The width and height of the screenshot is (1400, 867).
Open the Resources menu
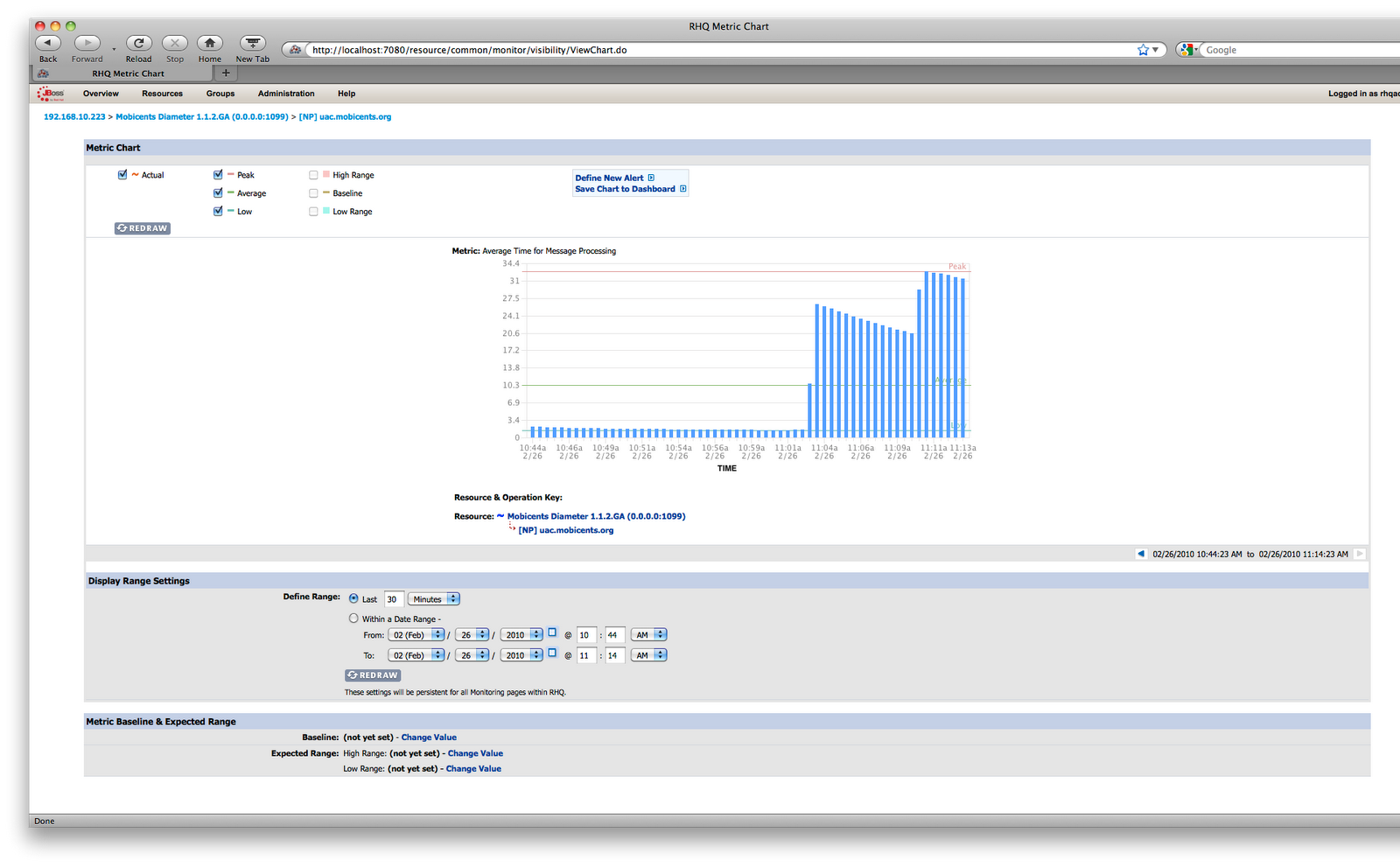click(x=163, y=94)
